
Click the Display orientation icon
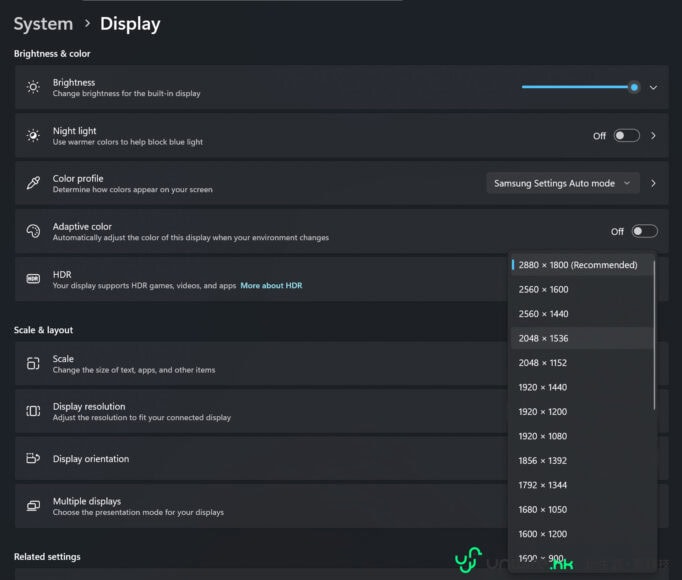pos(33,459)
